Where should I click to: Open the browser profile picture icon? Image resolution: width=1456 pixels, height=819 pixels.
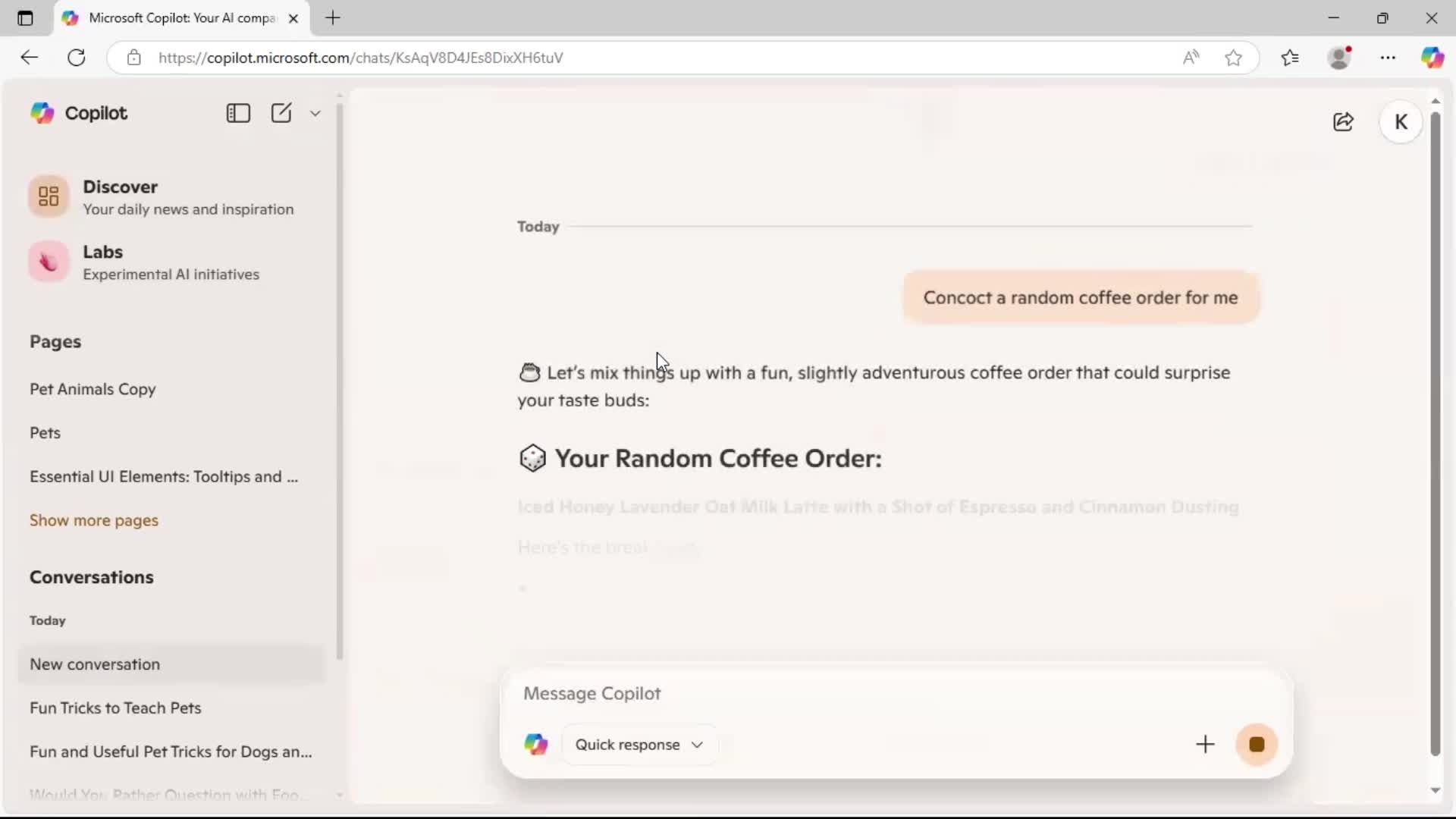pyautogui.click(x=1340, y=58)
